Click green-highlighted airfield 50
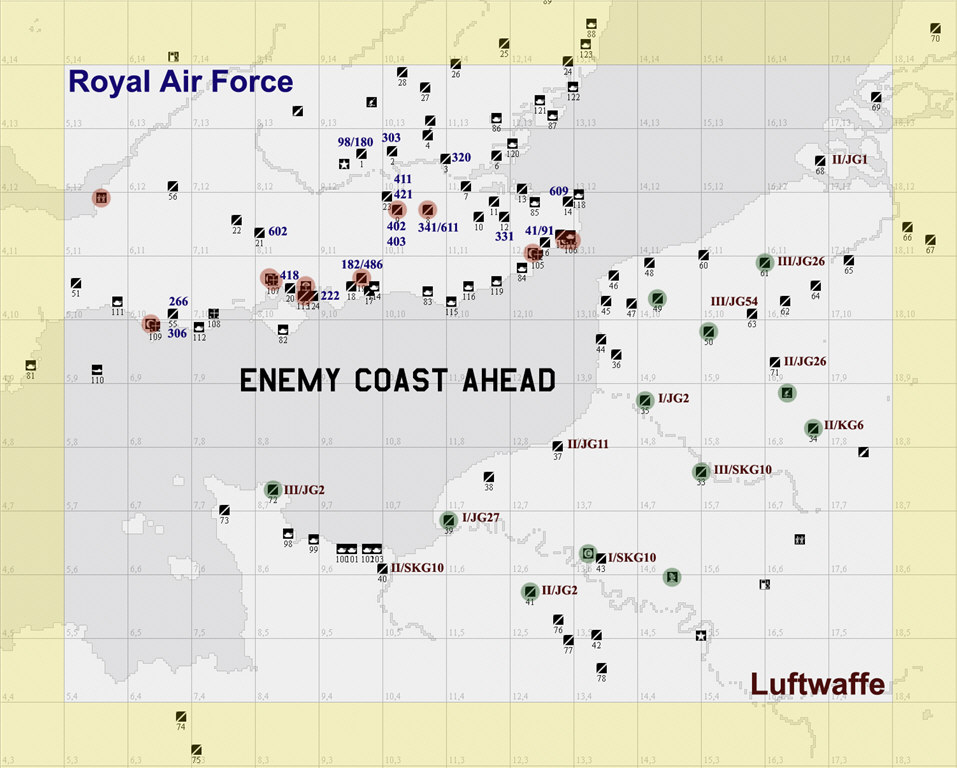The image size is (957, 768). pos(708,331)
